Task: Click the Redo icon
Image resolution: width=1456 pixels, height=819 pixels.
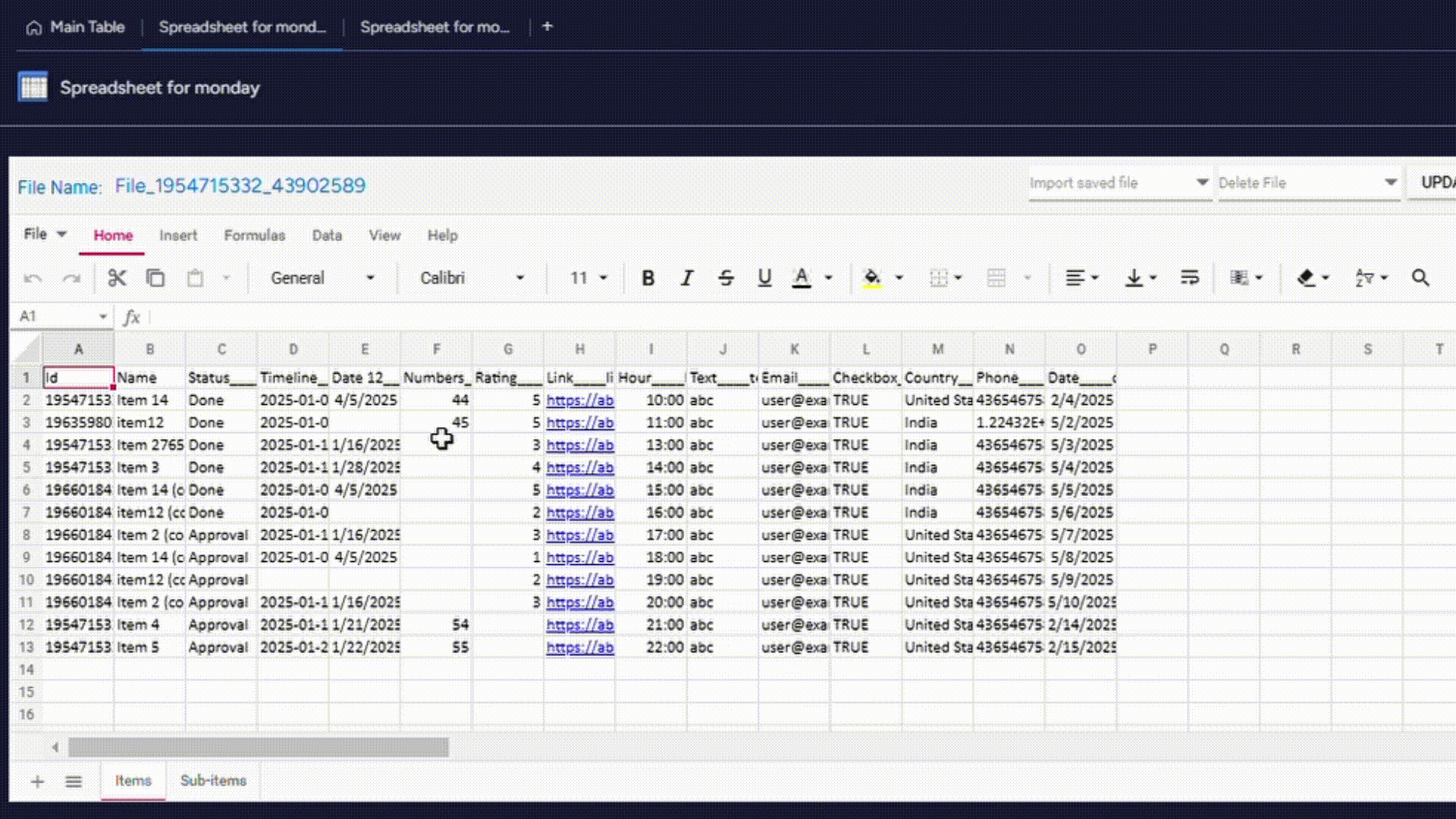Action: (x=71, y=278)
